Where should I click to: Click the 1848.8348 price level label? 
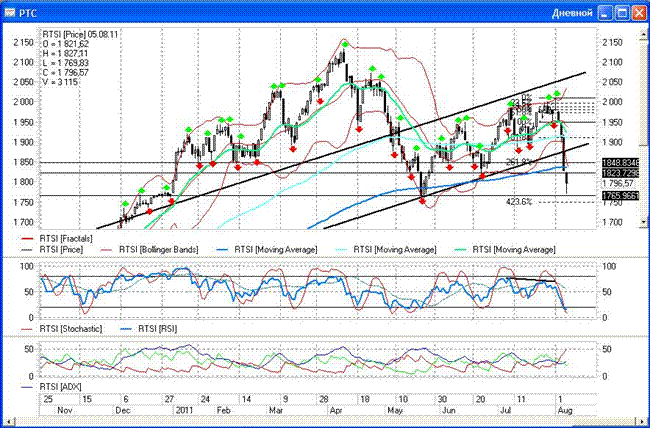pyautogui.click(x=620, y=163)
